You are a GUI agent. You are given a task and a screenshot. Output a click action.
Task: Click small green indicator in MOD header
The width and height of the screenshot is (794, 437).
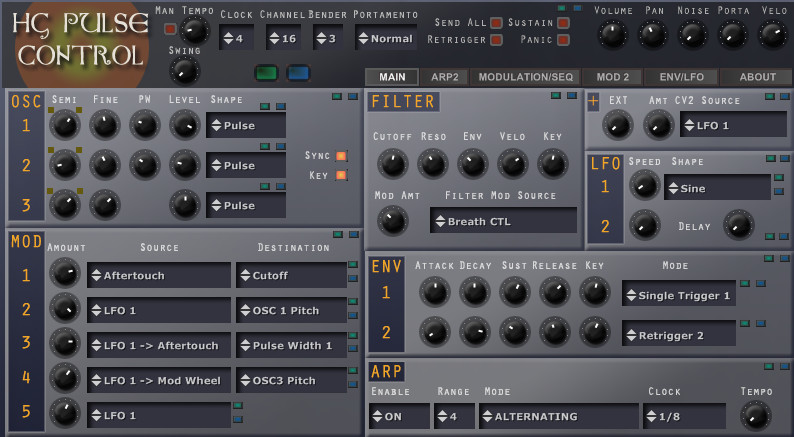coord(338,234)
